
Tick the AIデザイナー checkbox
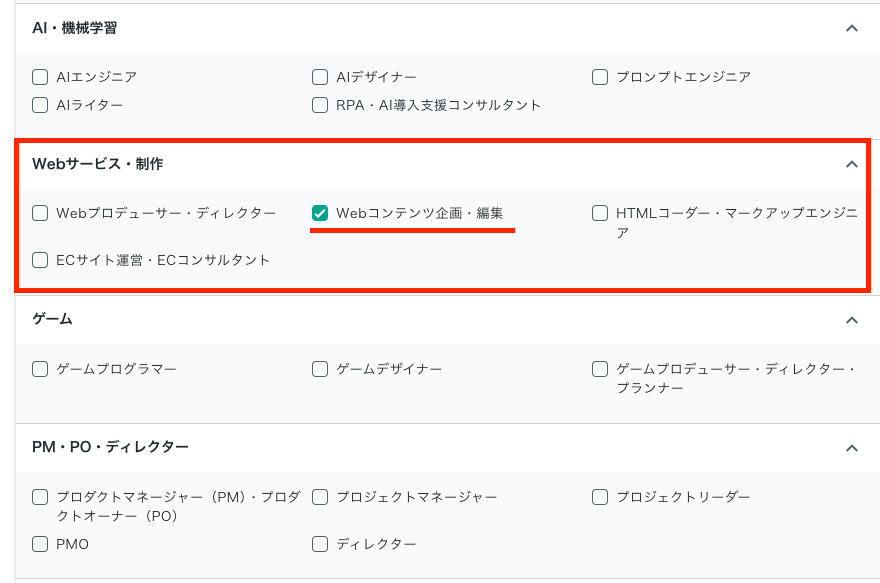coord(320,77)
